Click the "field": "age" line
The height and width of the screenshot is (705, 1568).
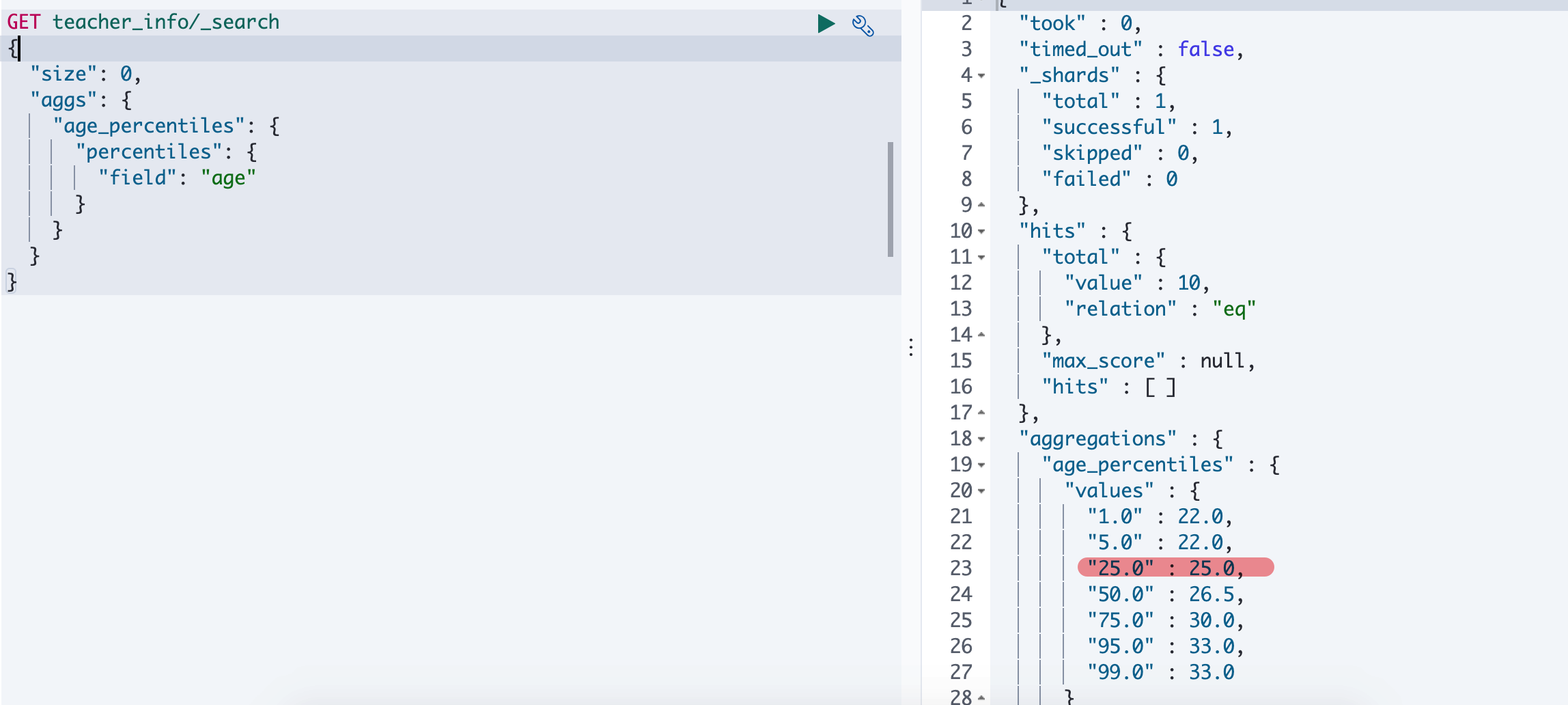[178, 178]
